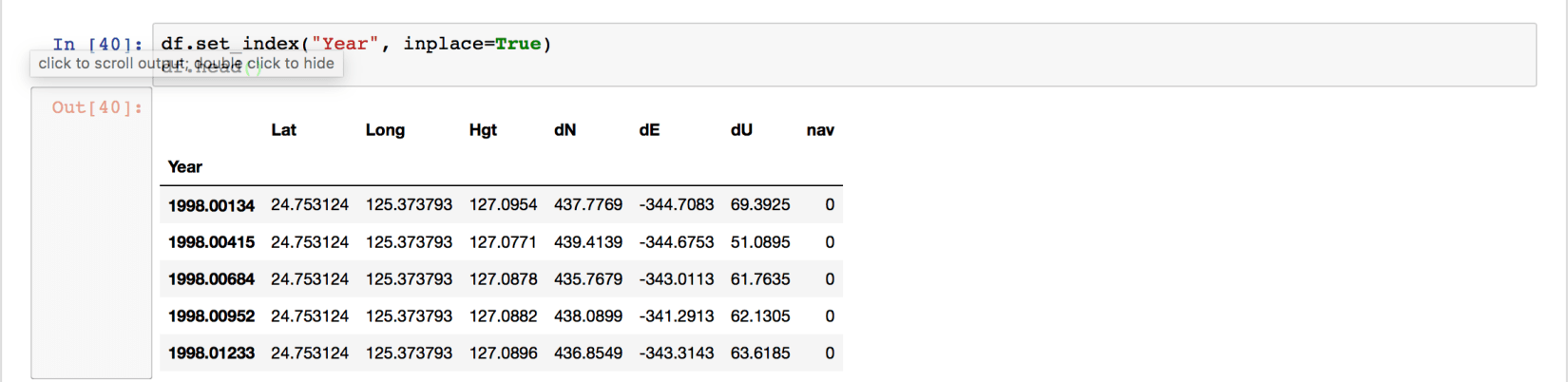Viewport: 1568px width, 382px height.
Task: Click dE value -344.6753
Action: pos(677,242)
